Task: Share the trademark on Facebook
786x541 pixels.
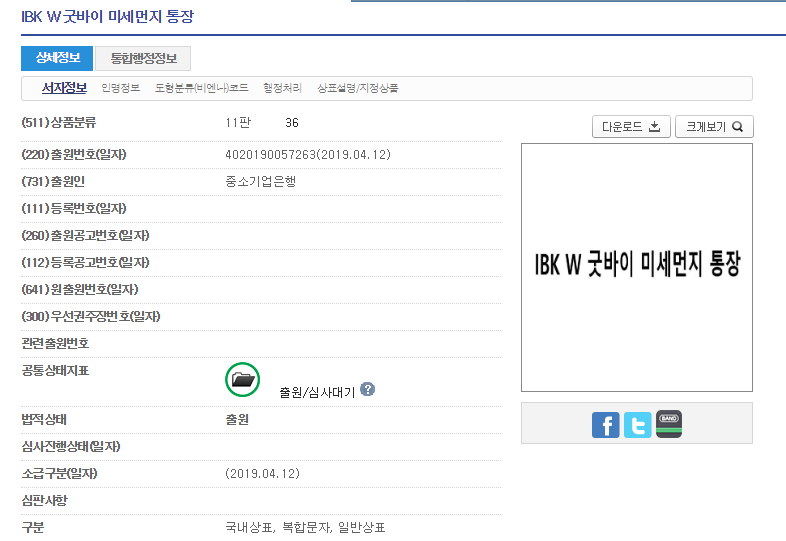Action: 606,425
